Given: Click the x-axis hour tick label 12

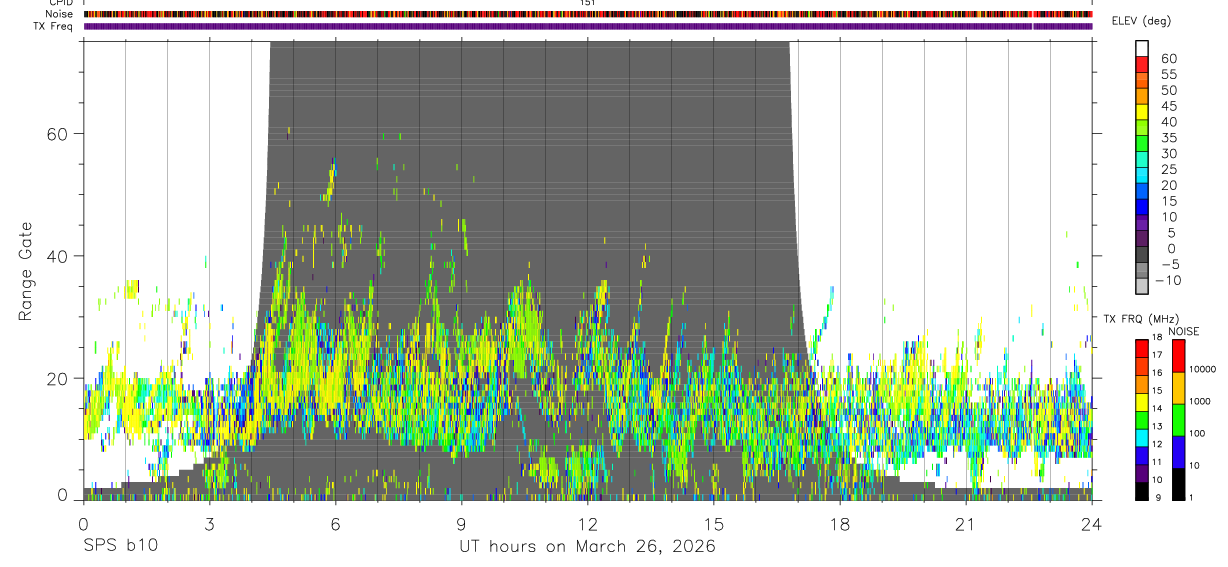Looking at the screenshot, I should click(x=588, y=524).
